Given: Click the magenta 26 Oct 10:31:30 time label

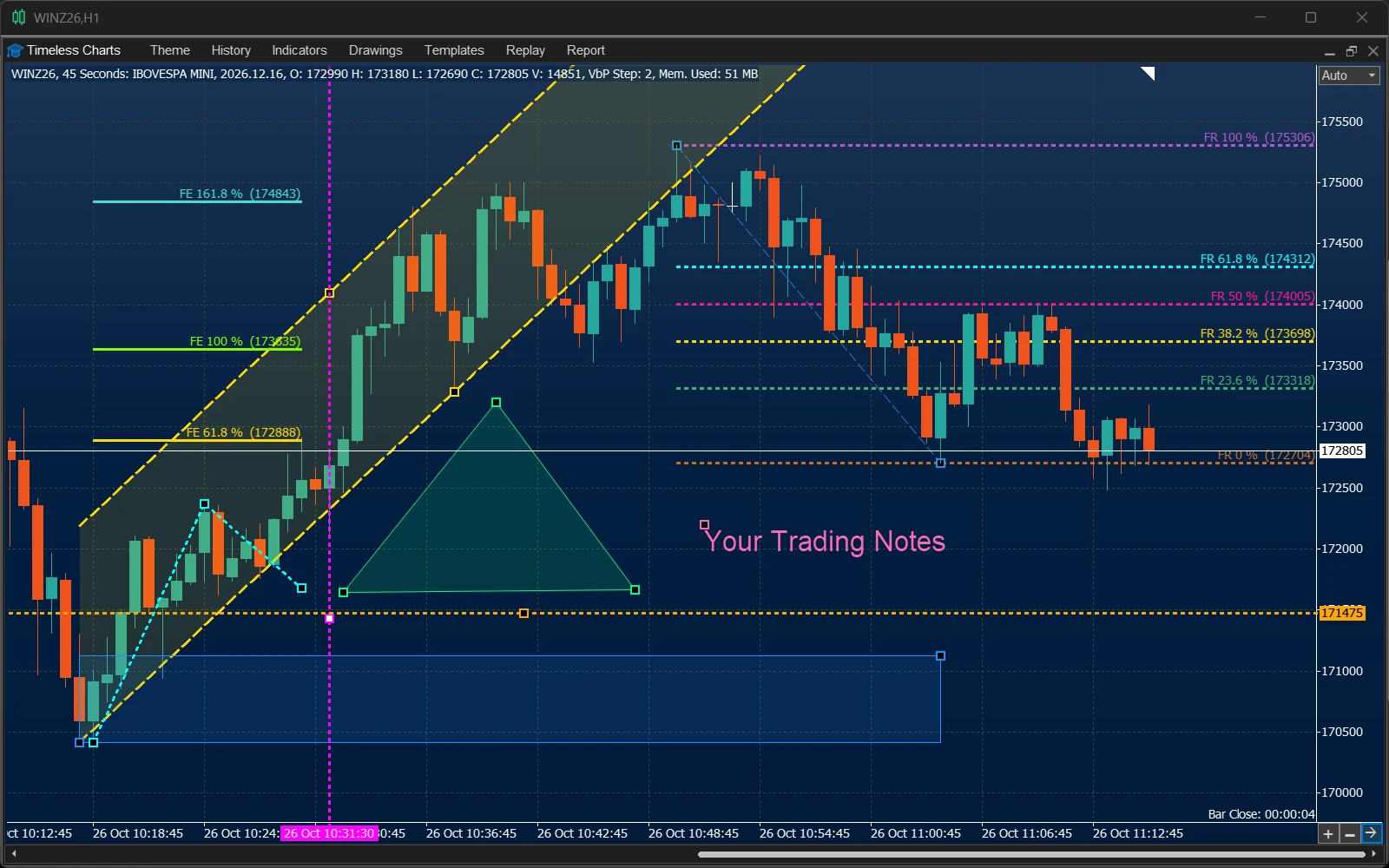Looking at the screenshot, I should pyautogui.click(x=329, y=833).
